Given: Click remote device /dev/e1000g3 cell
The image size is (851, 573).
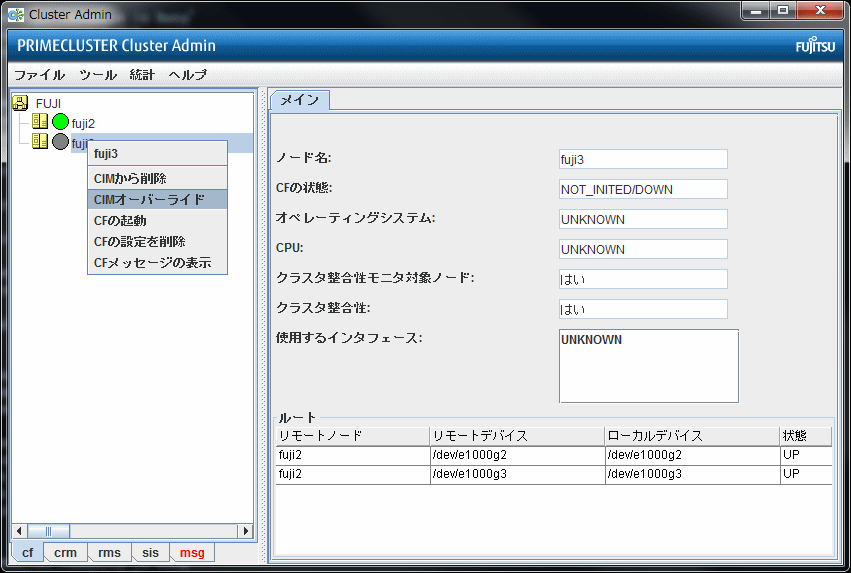Looking at the screenshot, I should (517, 474).
